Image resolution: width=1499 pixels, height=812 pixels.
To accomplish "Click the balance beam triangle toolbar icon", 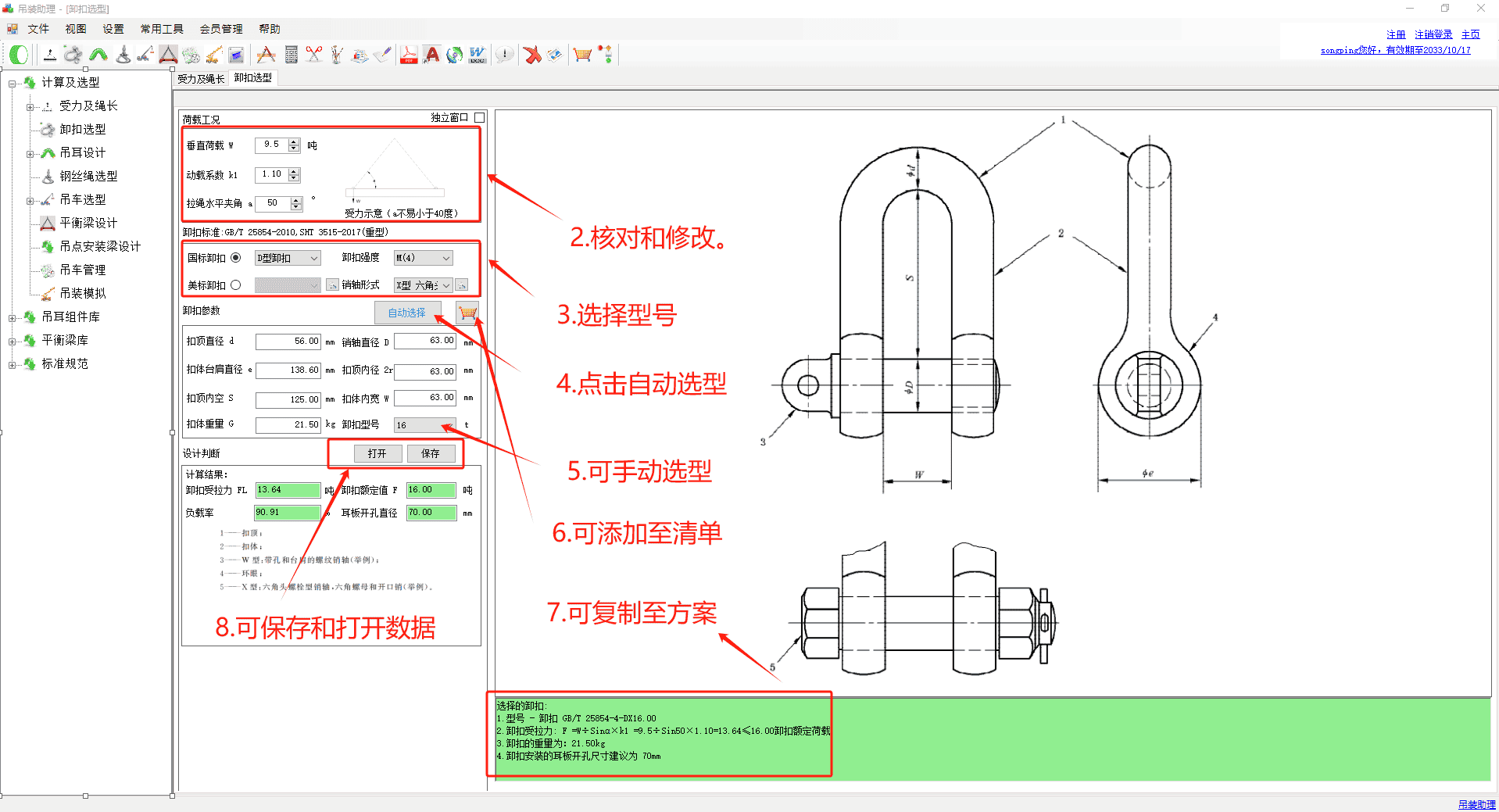I will tap(168, 55).
